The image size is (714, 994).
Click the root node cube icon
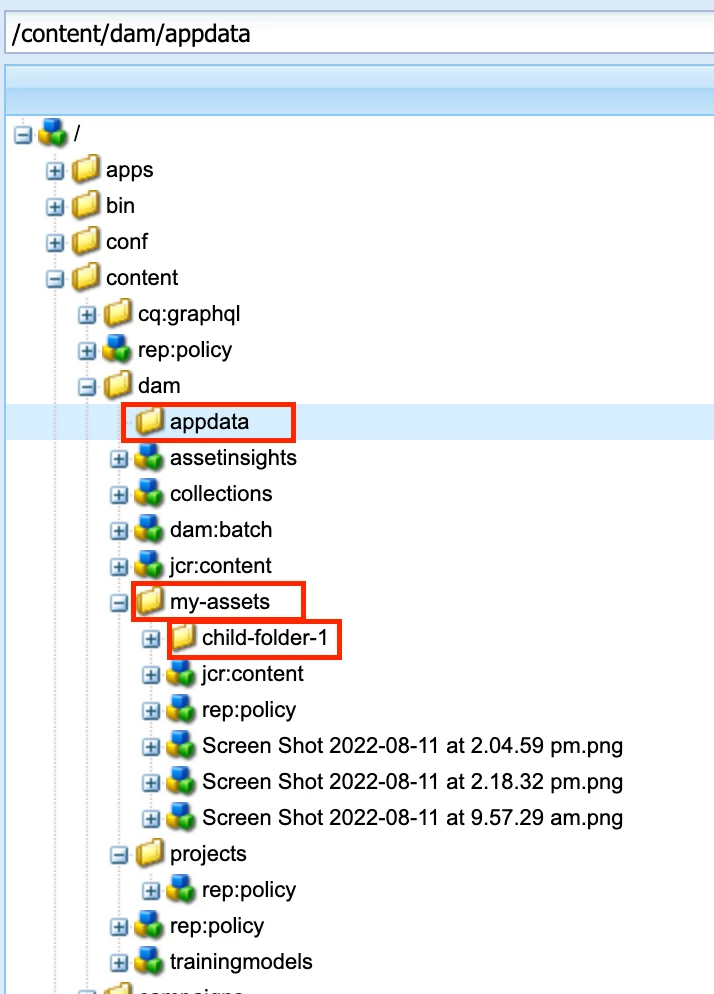tap(53, 133)
